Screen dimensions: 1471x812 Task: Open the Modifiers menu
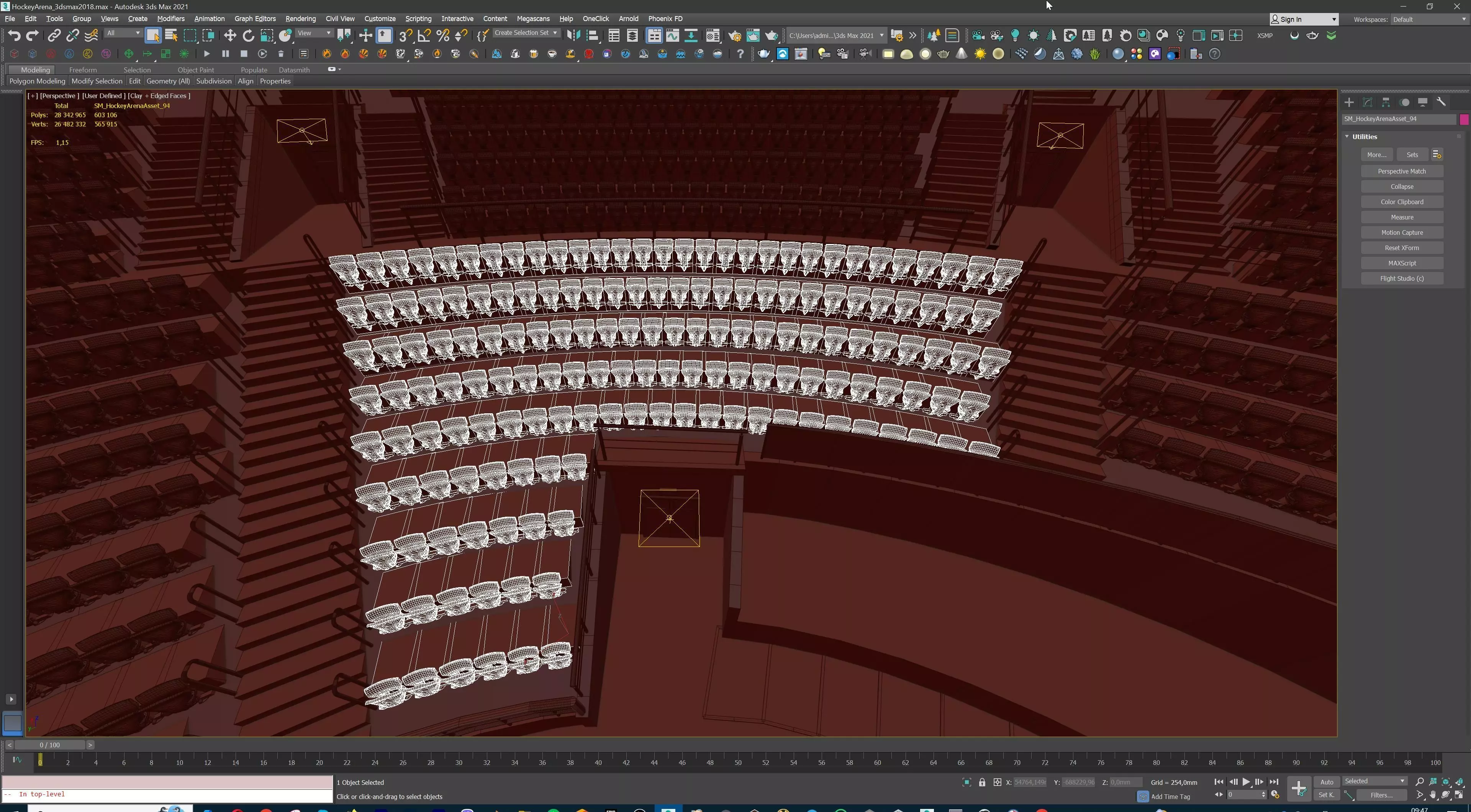point(171,19)
